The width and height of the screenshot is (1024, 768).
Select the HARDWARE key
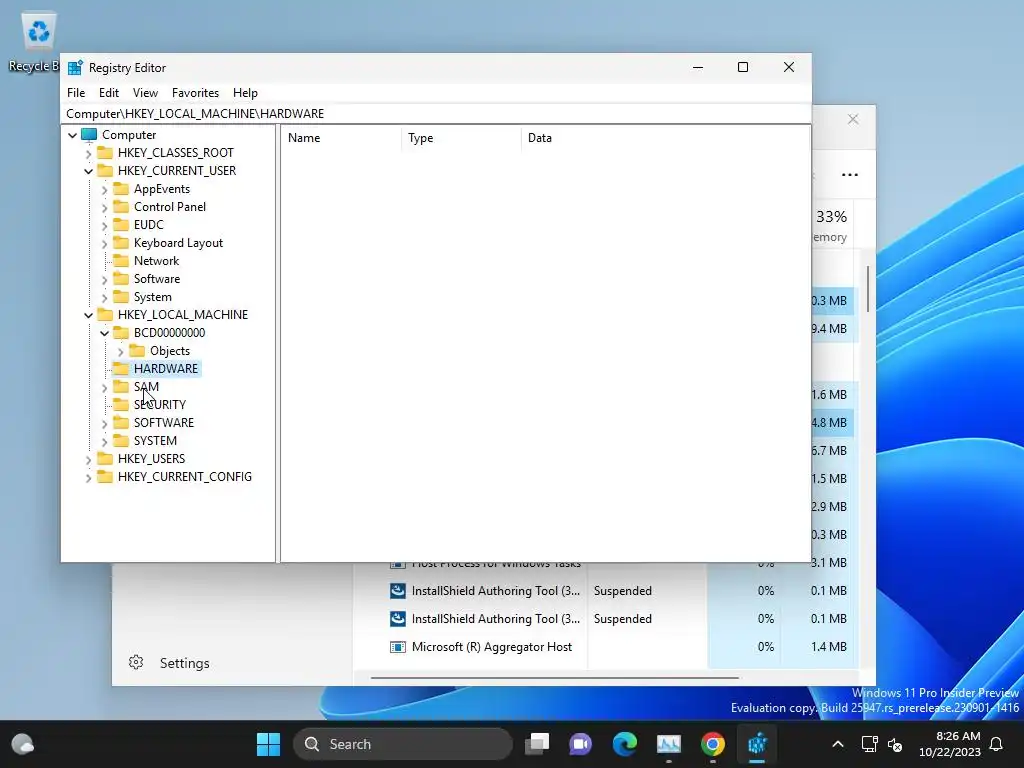click(165, 369)
